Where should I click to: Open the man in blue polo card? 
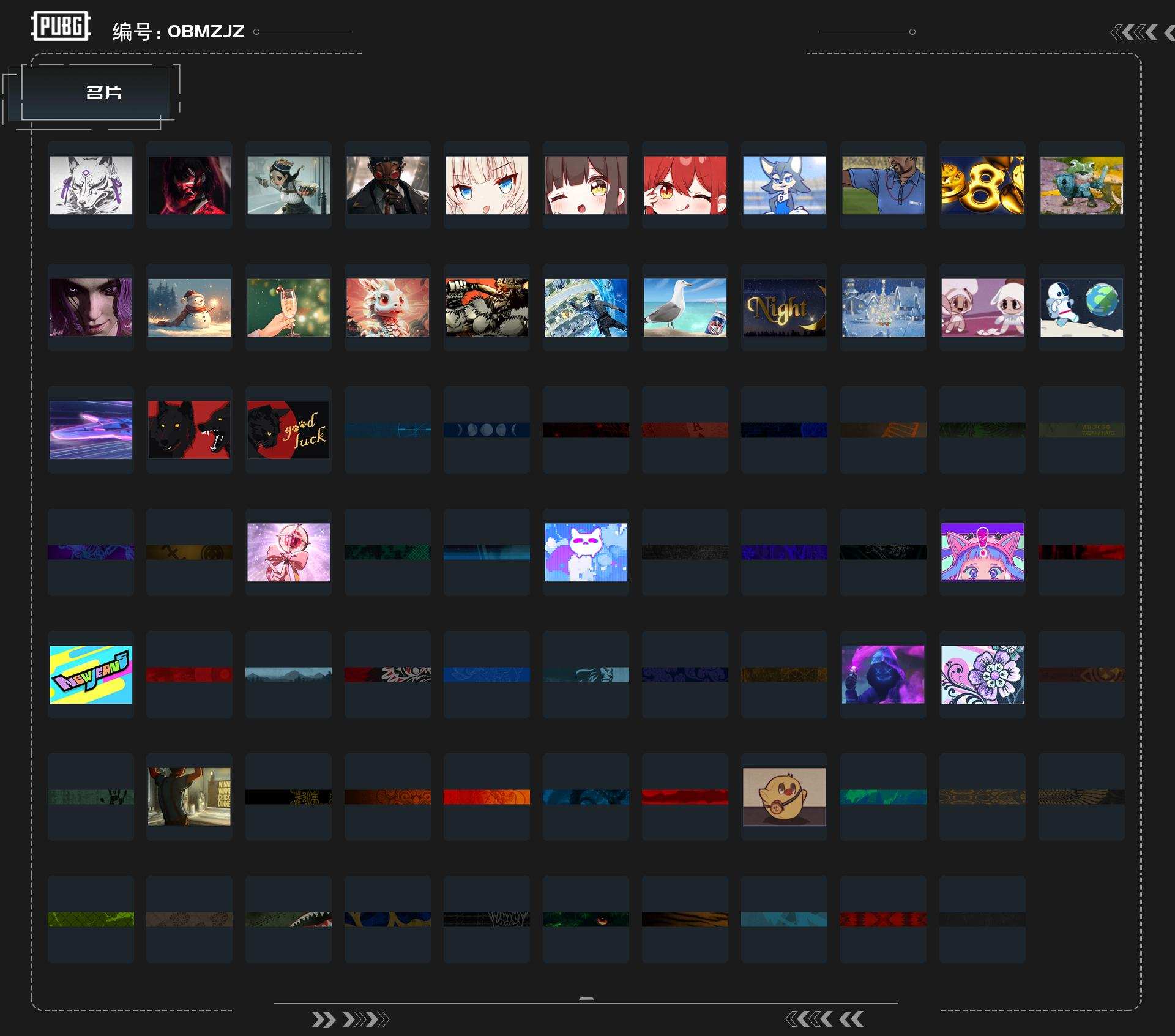coord(884,185)
